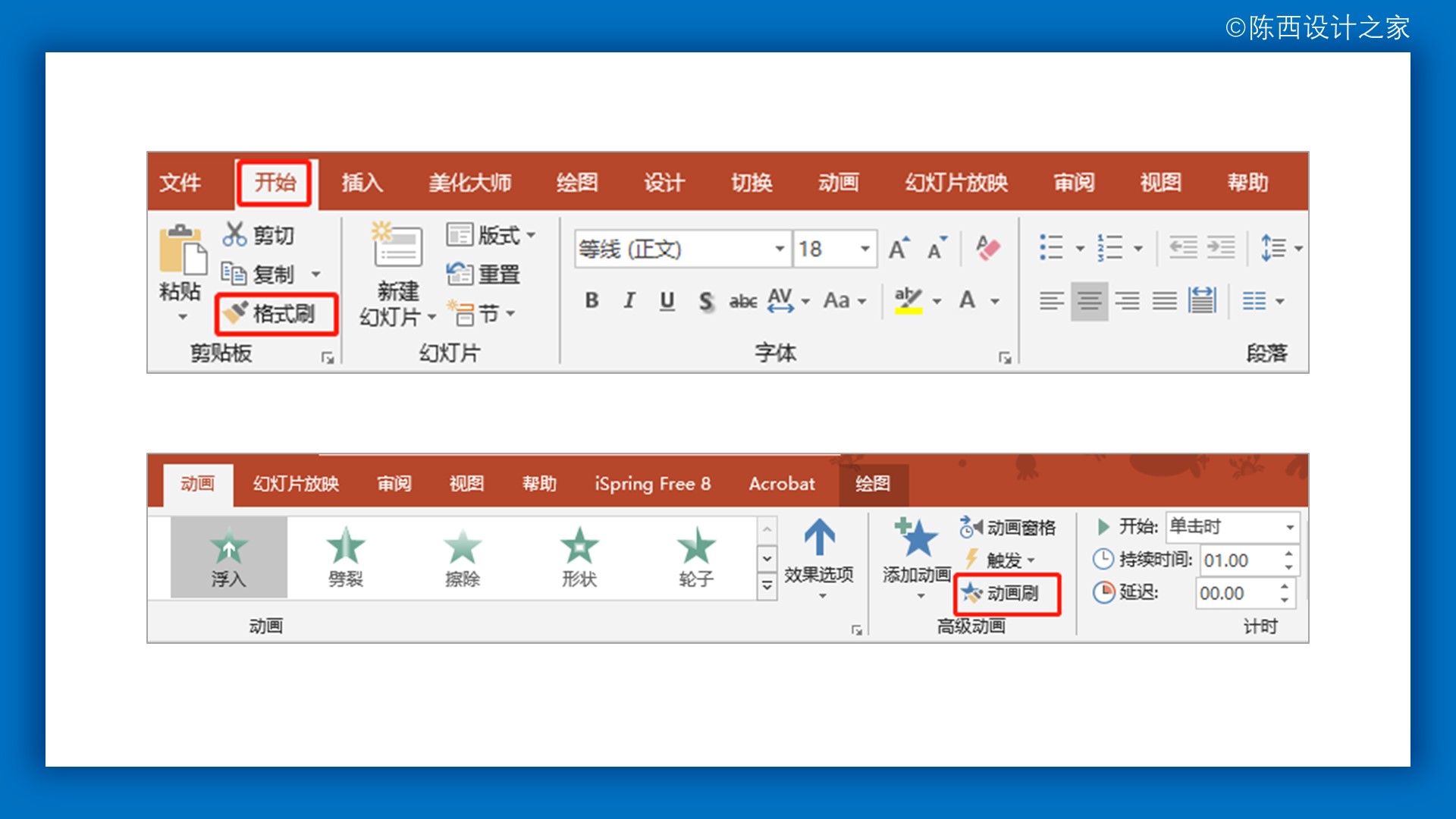Click the 粘贴 (Paste) clipboard icon

pos(182,249)
